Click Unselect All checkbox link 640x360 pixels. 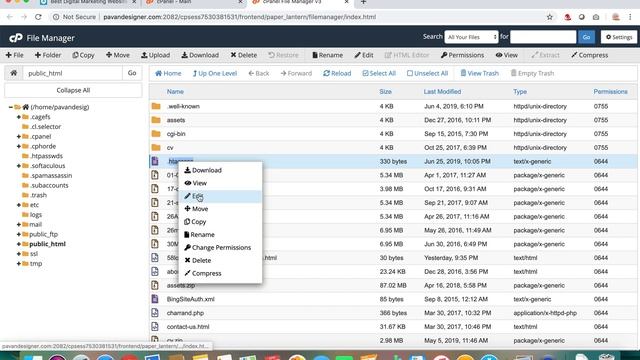427,73
